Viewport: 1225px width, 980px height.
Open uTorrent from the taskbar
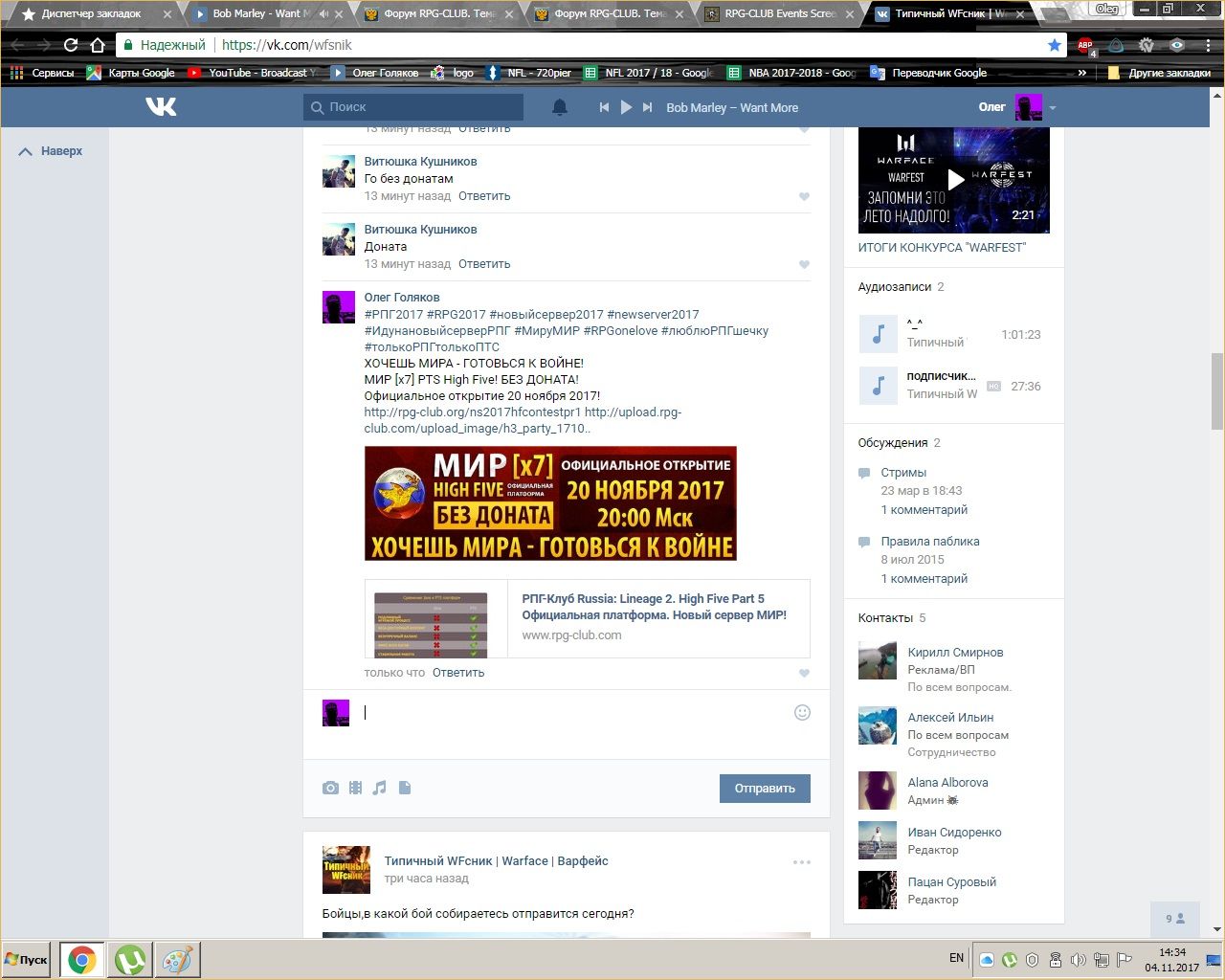(130, 960)
